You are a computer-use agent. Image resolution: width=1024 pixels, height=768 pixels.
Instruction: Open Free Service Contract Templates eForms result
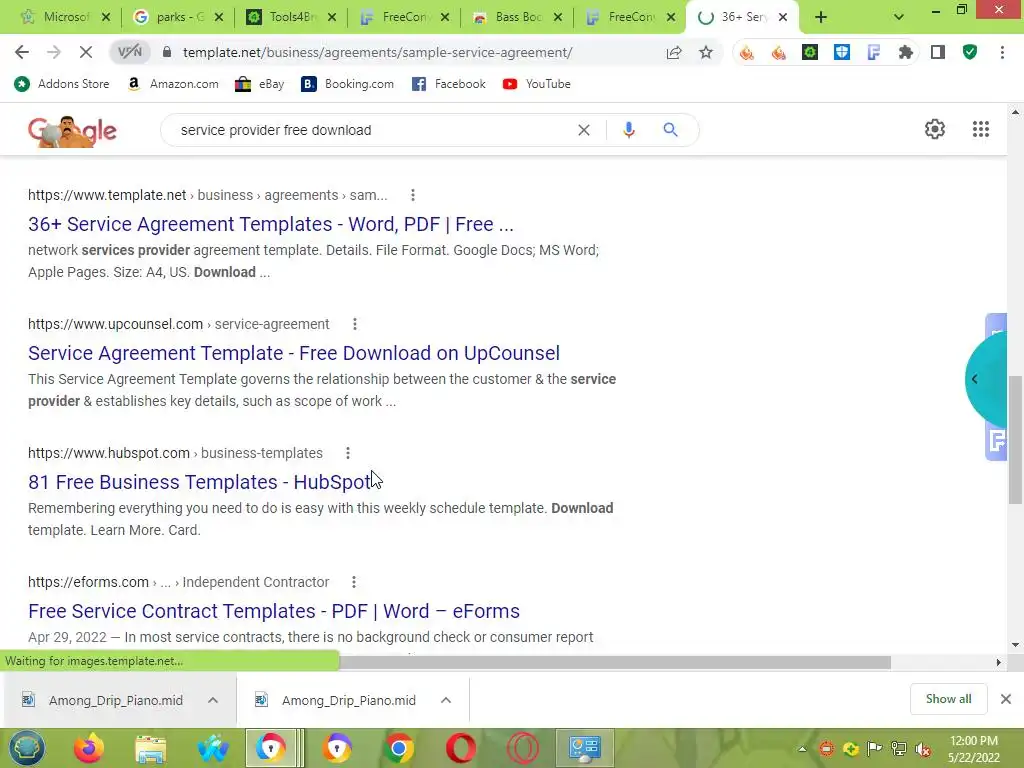[274, 611]
